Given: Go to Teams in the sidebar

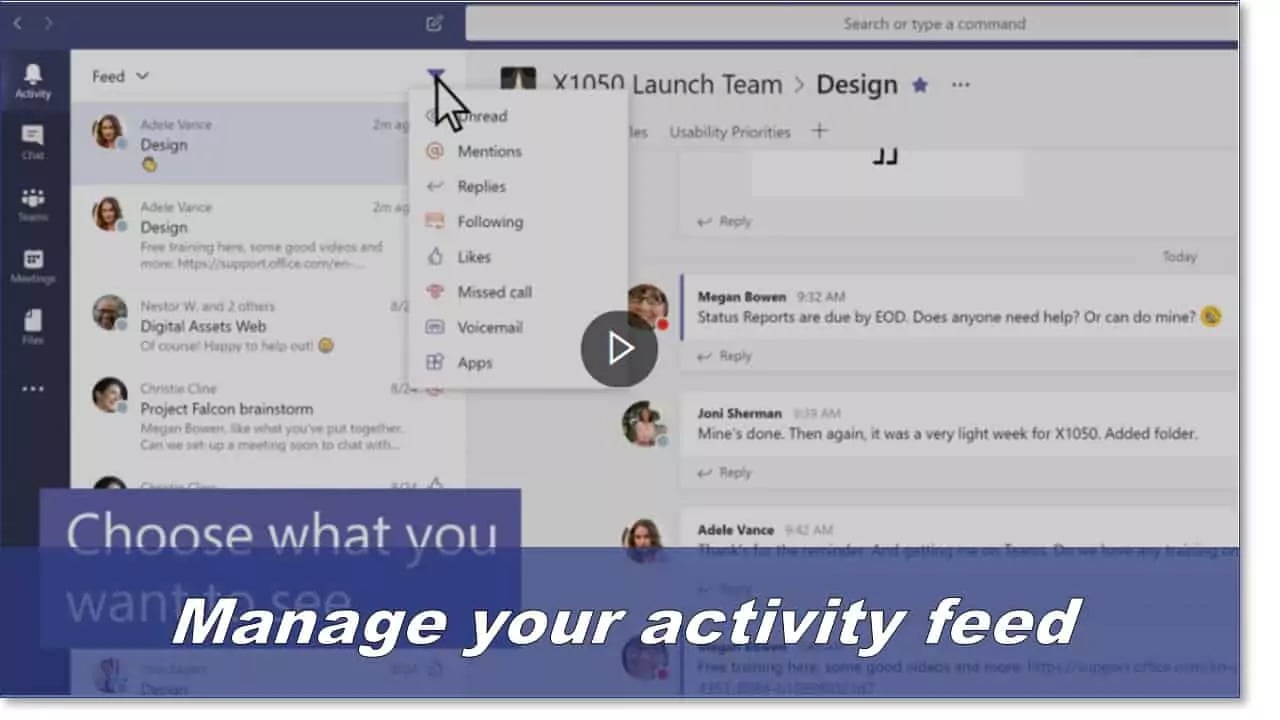Looking at the screenshot, I should [x=33, y=203].
